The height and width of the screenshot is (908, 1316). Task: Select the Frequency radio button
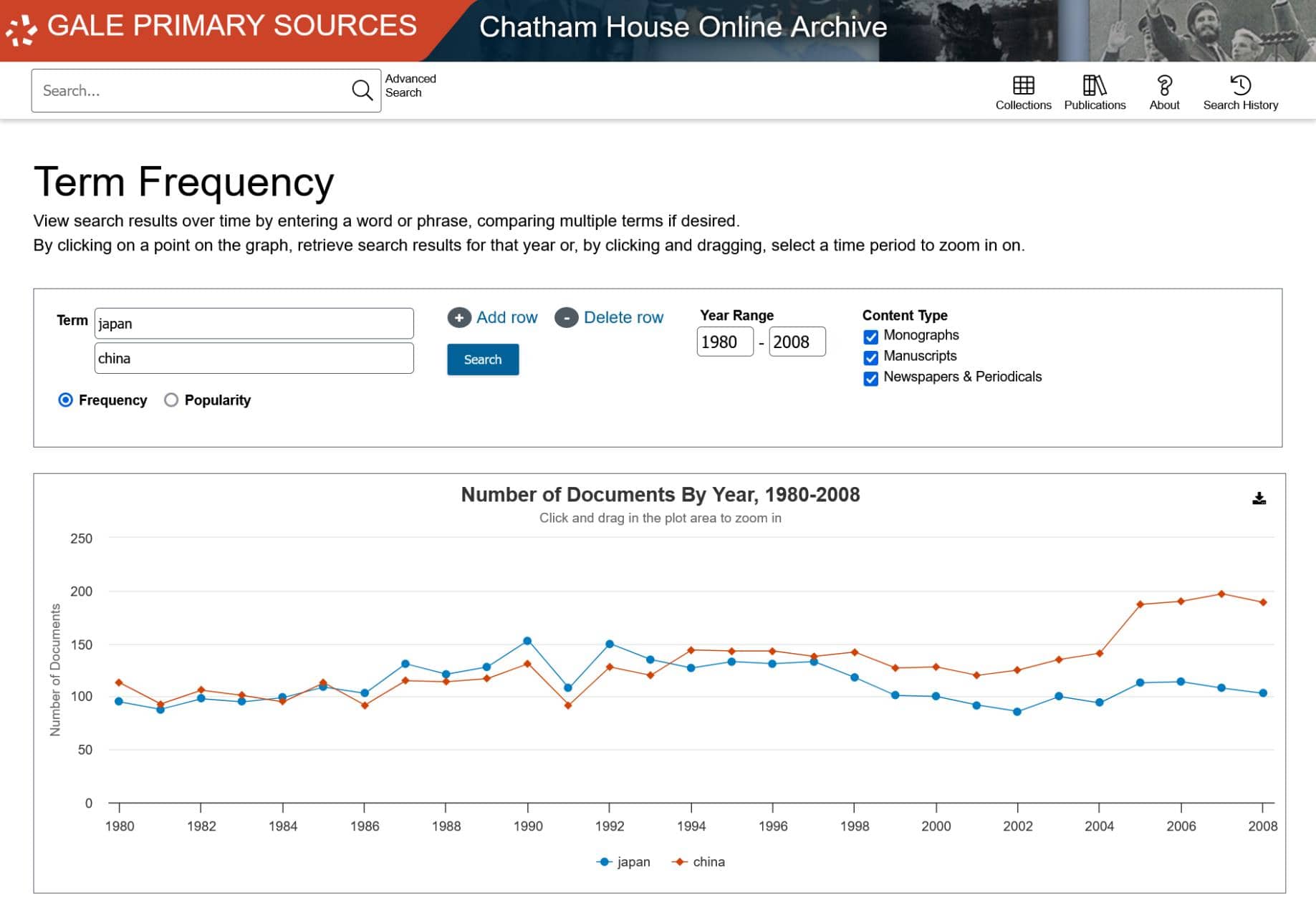click(x=65, y=400)
